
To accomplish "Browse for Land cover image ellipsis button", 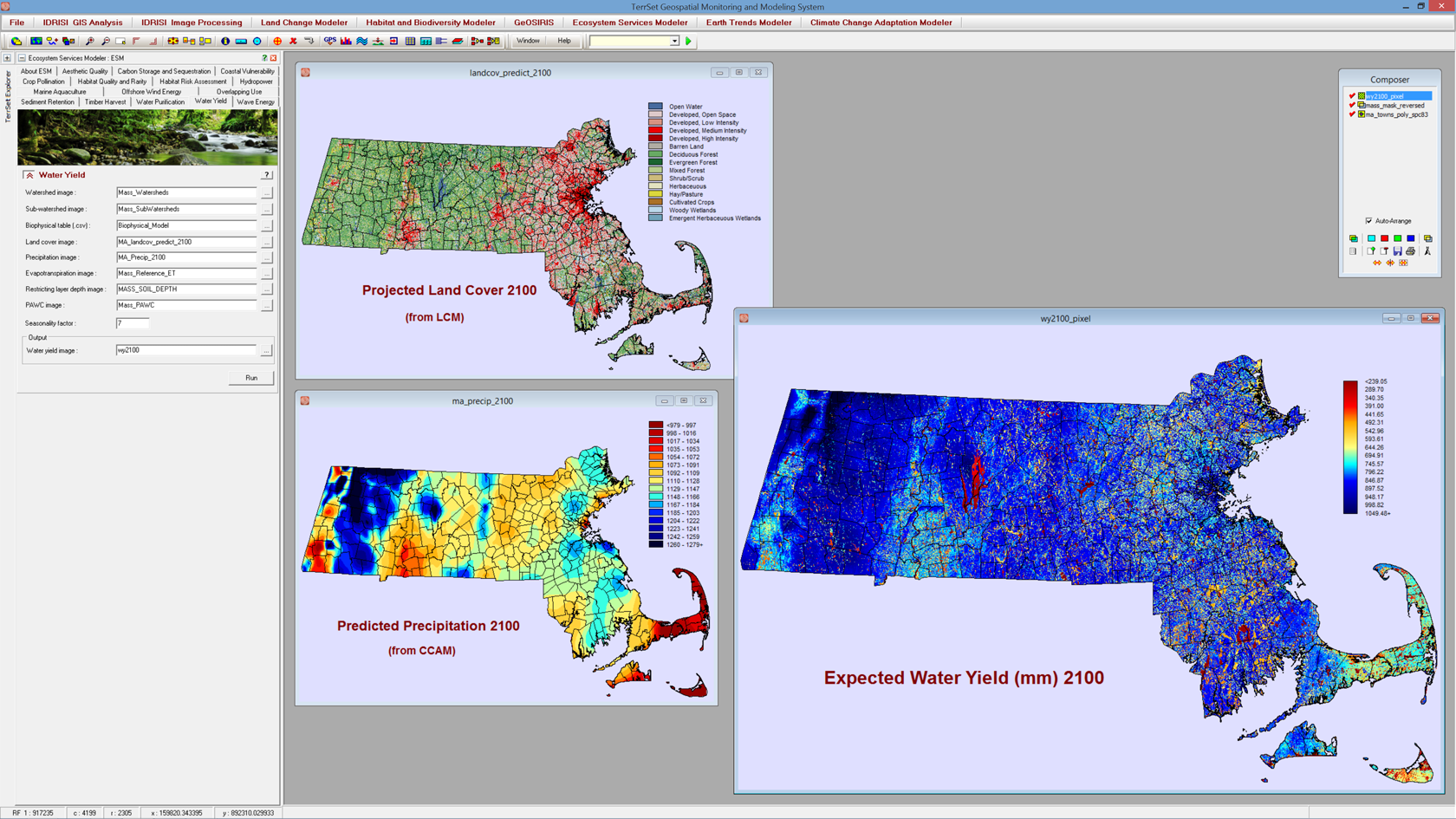I will [x=267, y=242].
